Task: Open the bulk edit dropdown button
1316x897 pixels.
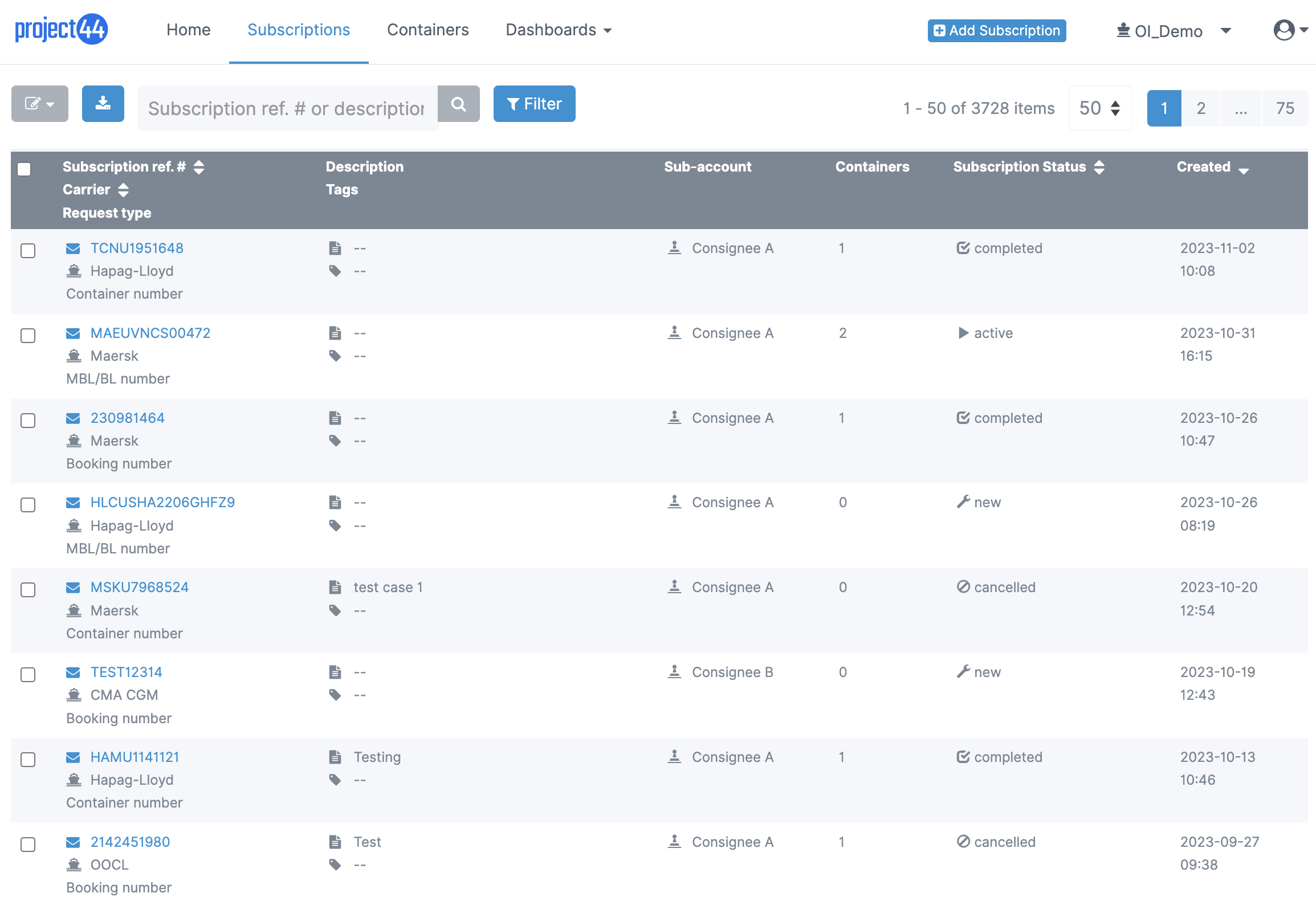Action: pos(40,104)
